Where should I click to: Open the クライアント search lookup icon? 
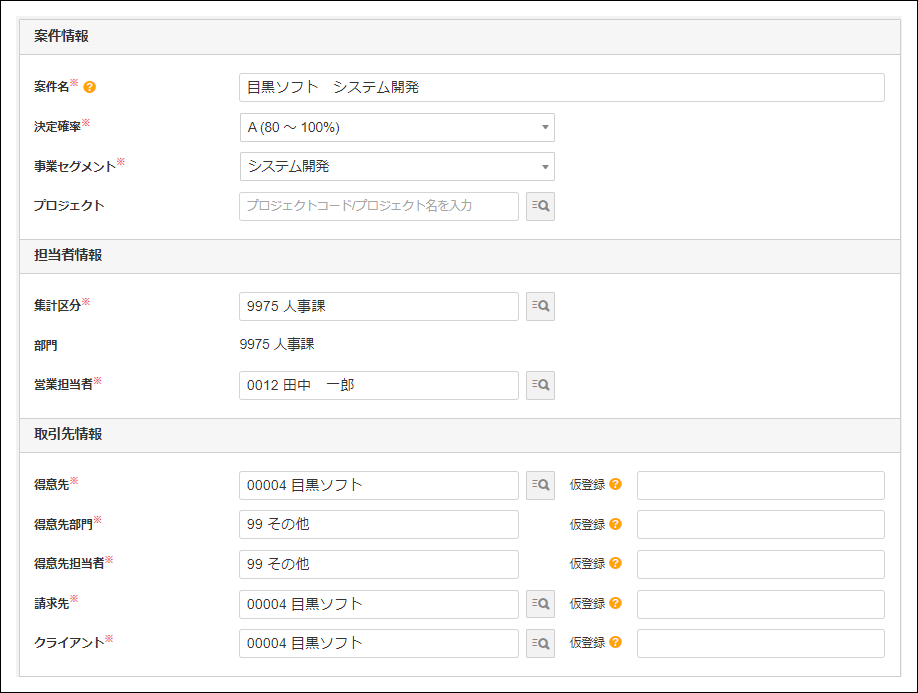click(x=540, y=643)
